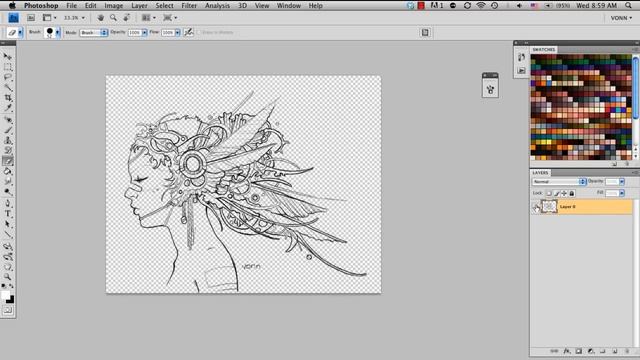This screenshot has height=360, width=640.
Task: Select the Pen tool
Action: pyautogui.click(x=7, y=203)
